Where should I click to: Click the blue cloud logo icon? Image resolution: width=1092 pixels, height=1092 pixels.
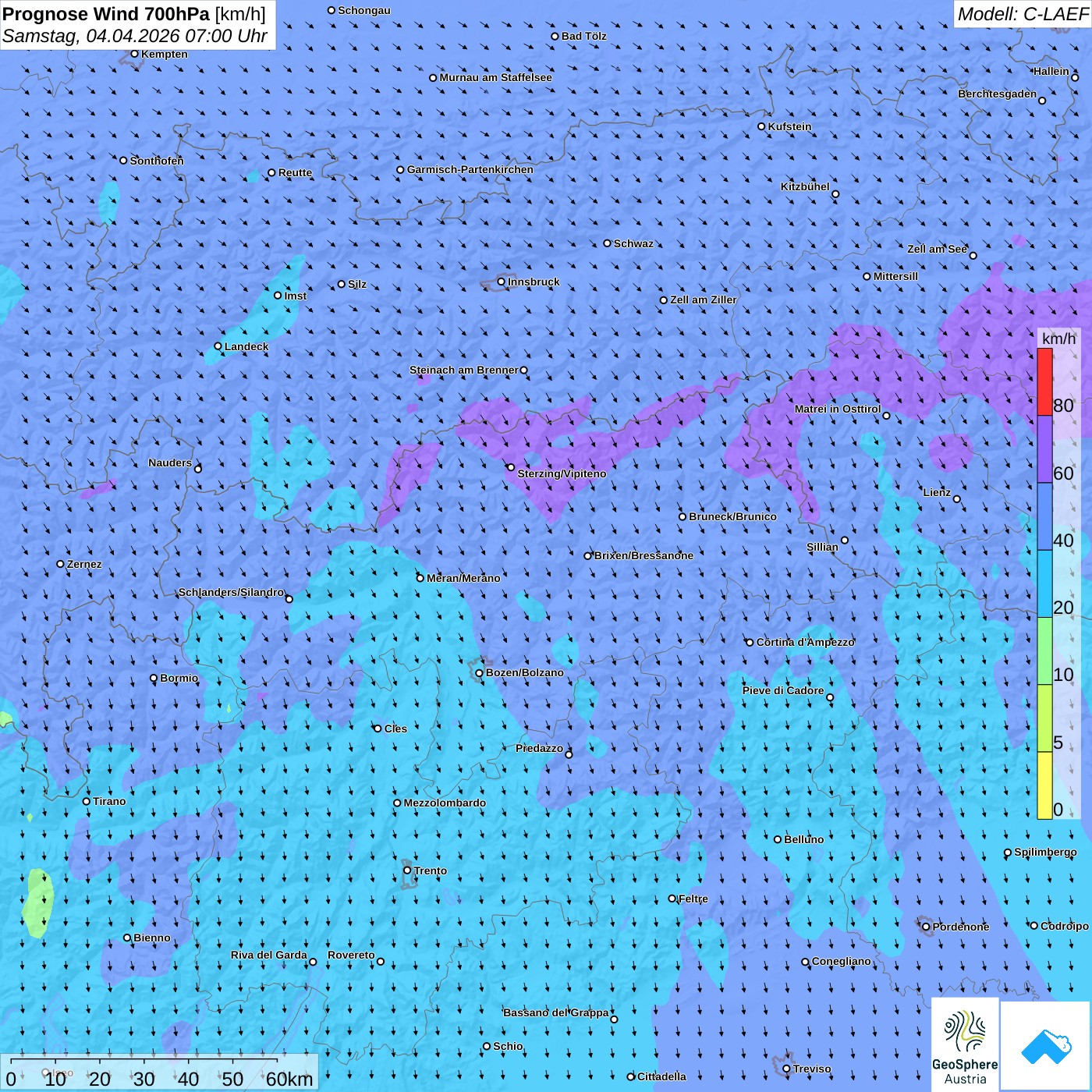[1045, 1047]
